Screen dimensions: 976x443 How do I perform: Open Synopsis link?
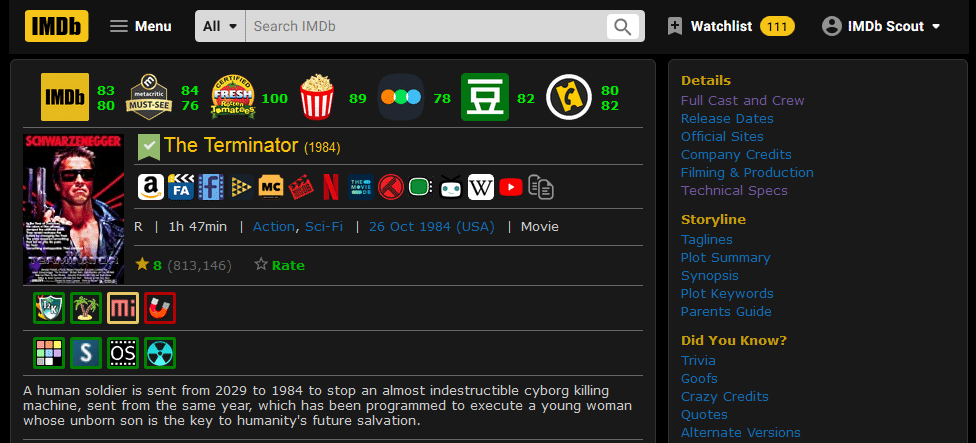point(710,276)
